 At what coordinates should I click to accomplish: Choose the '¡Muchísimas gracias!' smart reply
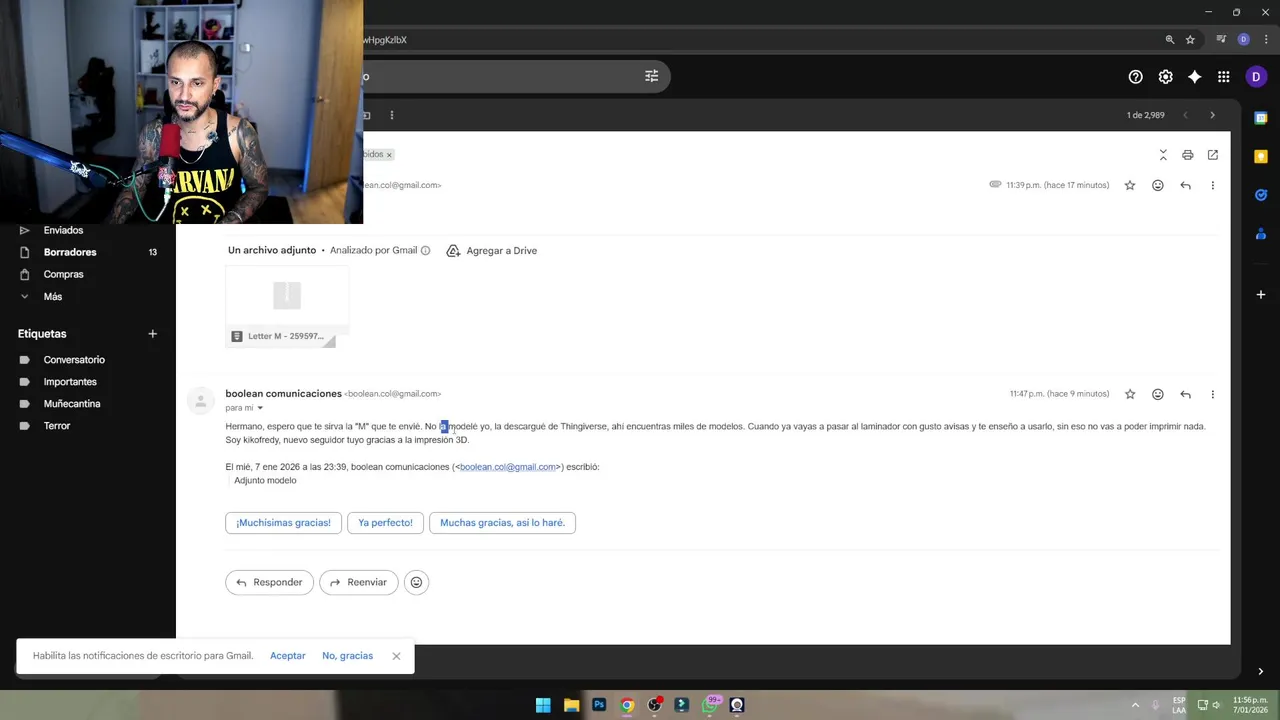tap(283, 523)
